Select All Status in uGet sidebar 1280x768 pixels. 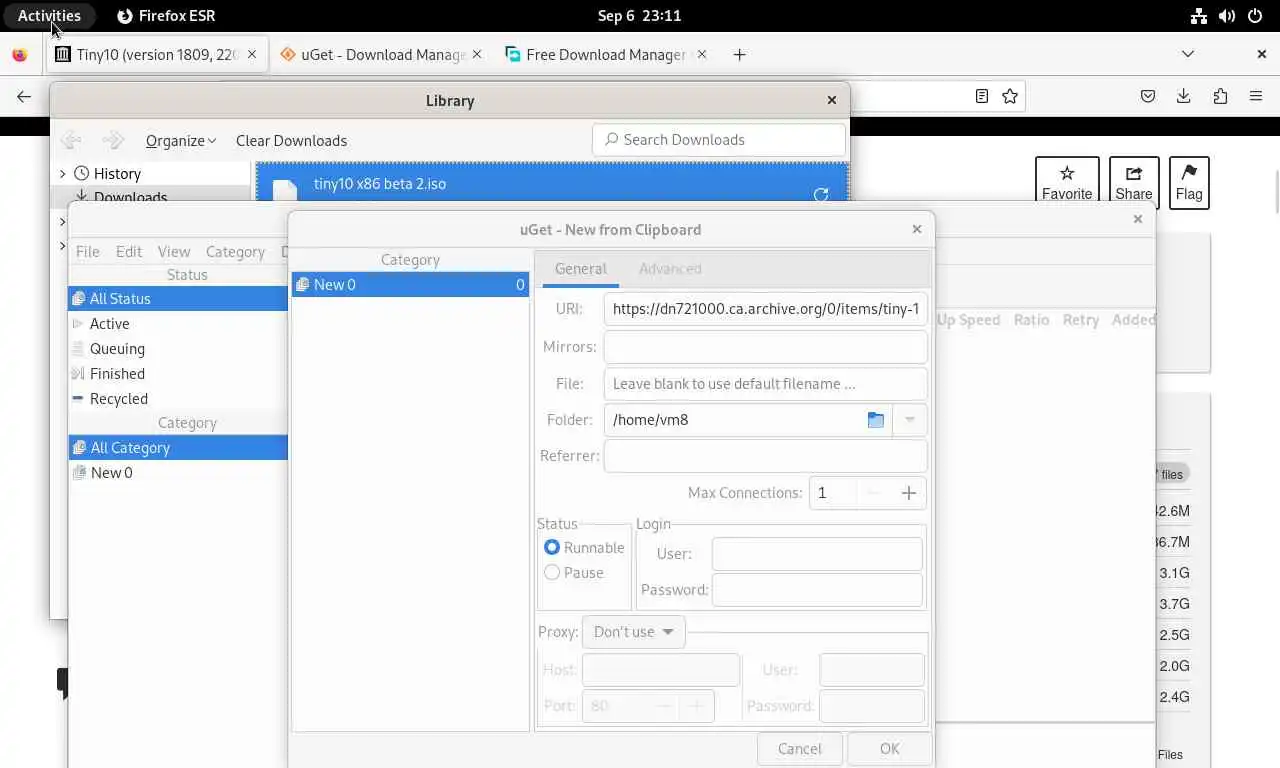[178, 299]
